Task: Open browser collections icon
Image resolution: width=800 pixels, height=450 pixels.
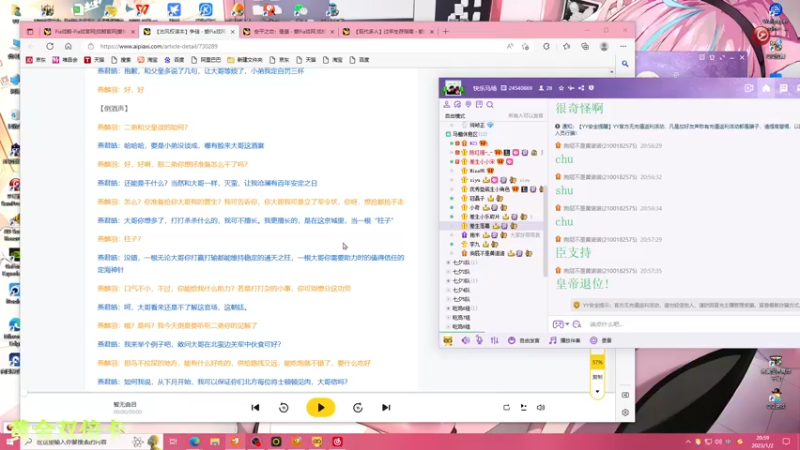Action: pos(585,46)
